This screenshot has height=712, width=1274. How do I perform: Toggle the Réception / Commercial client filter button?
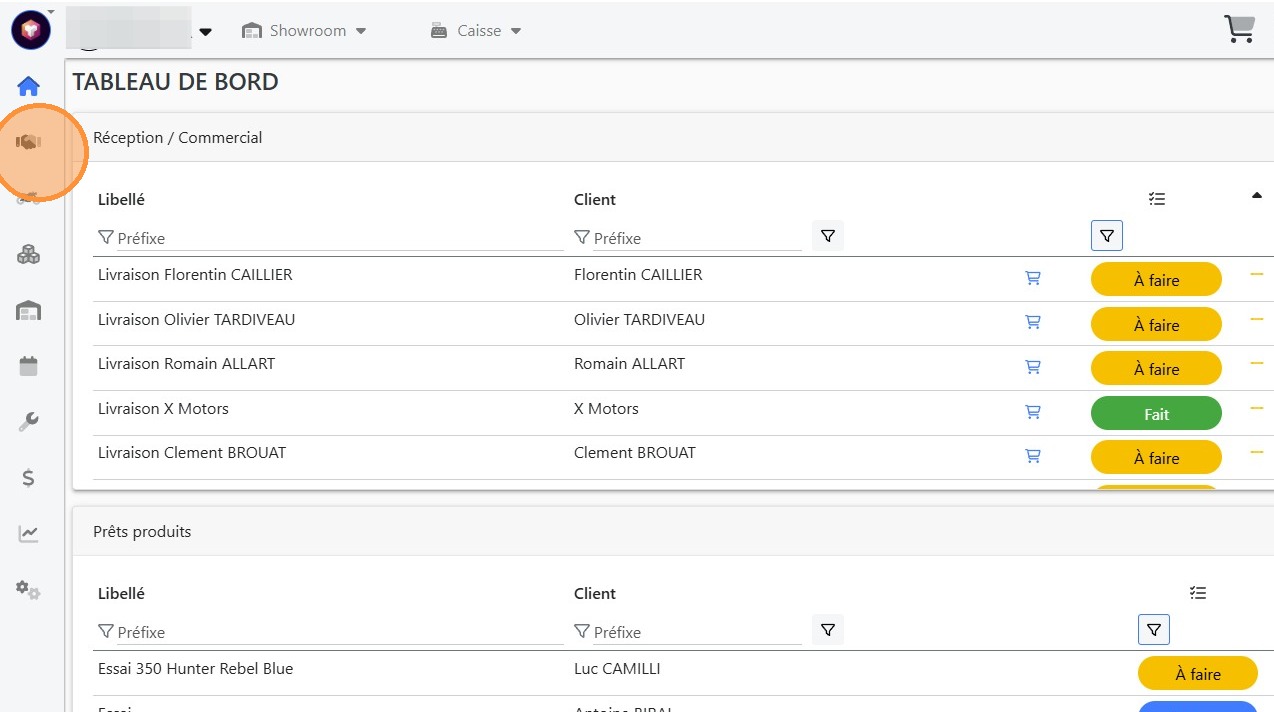pos(827,236)
